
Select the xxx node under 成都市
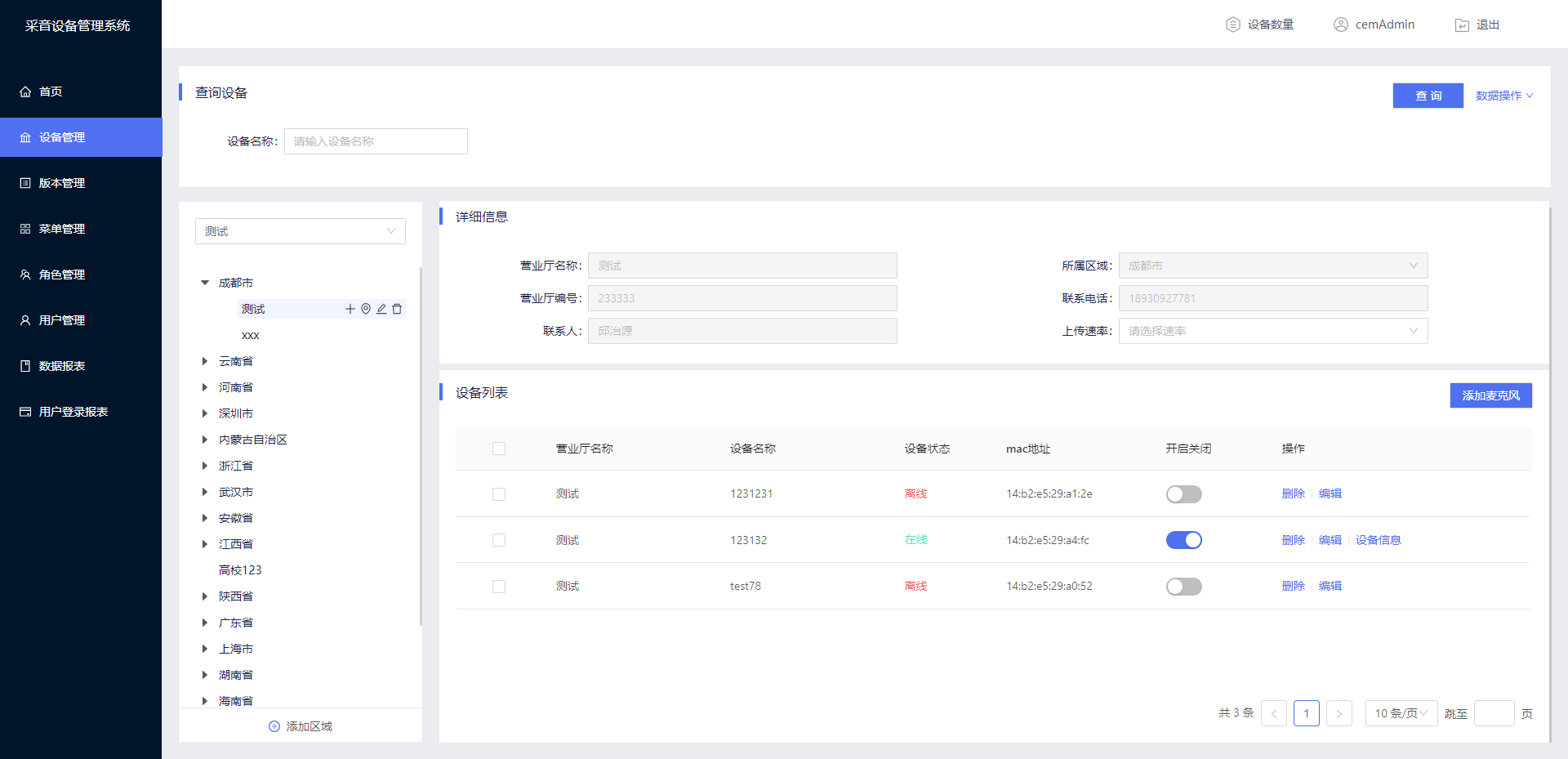point(251,335)
